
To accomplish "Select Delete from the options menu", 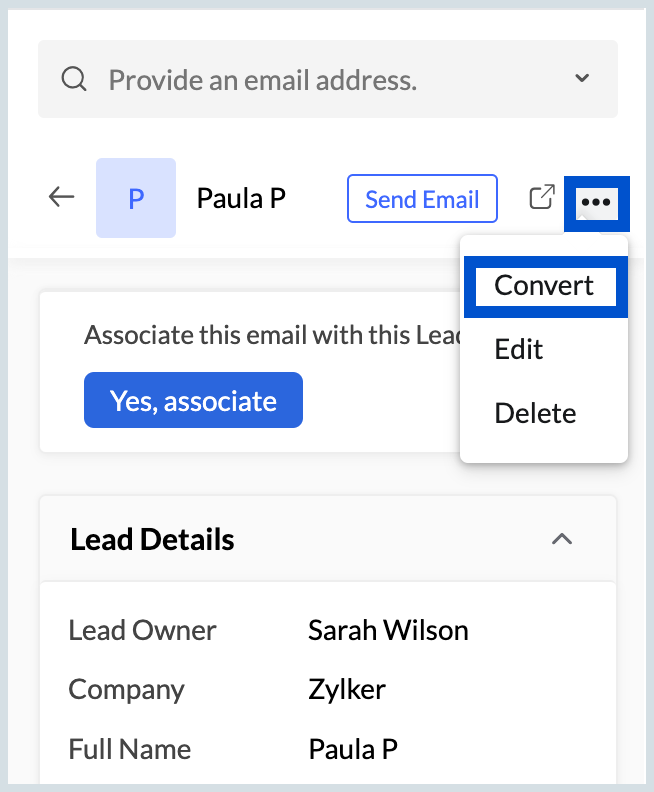I will pyautogui.click(x=535, y=413).
